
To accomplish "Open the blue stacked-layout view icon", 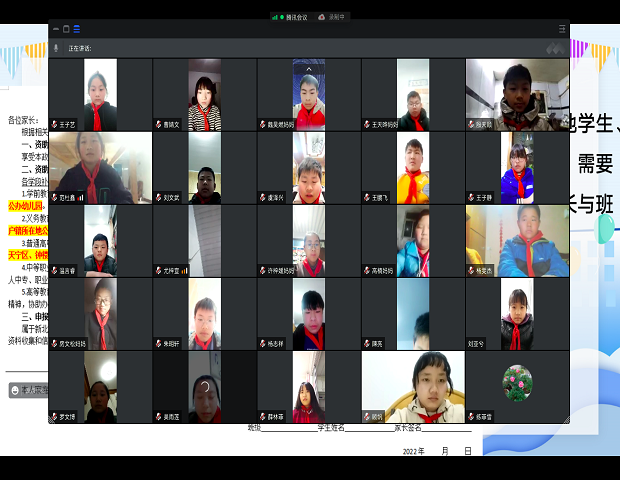I will pos(77,29).
